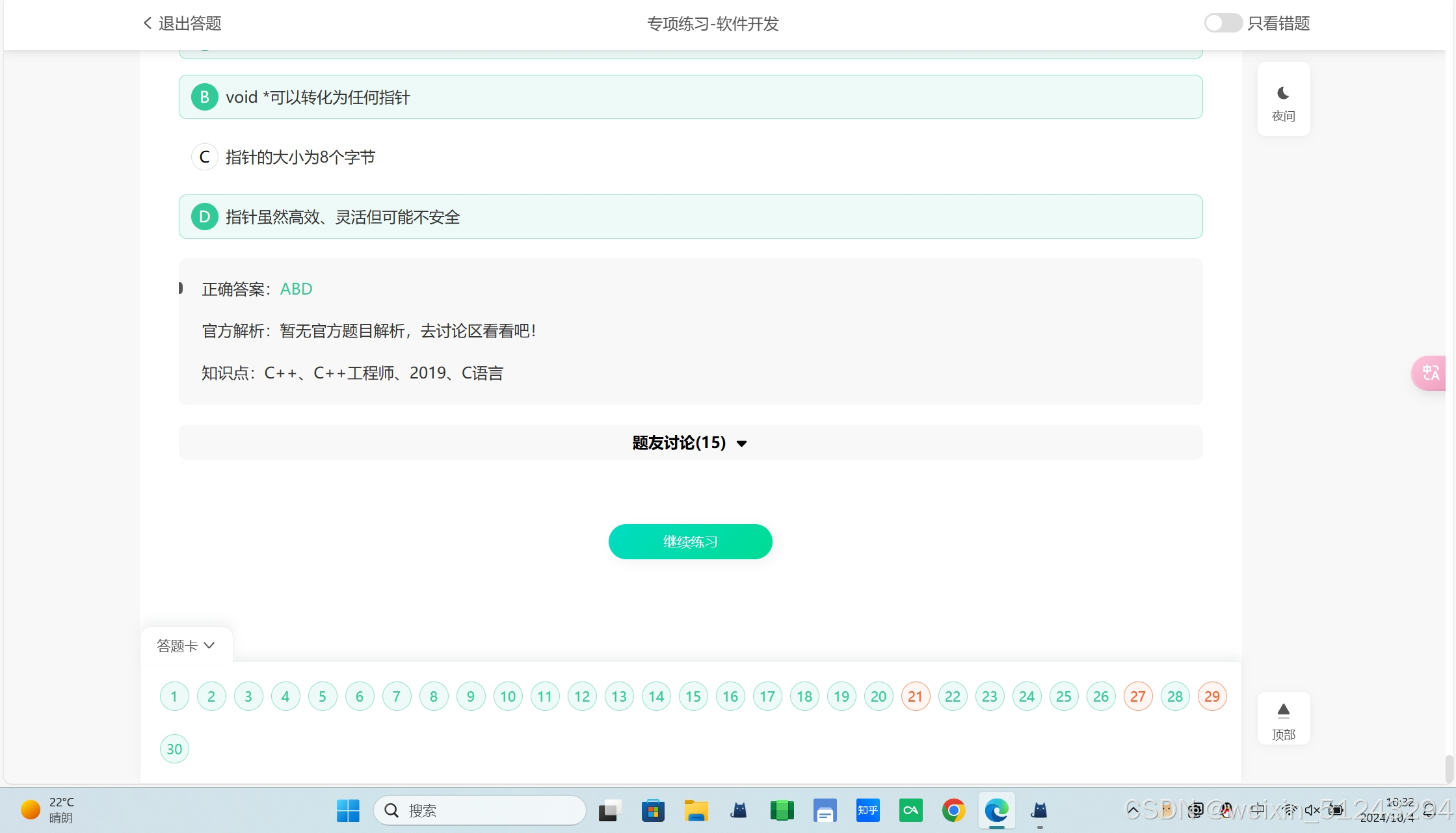Toggle night mode moon icon
Screen dimensions: 1456x833
pyautogui.click(x=1283, y=94)
